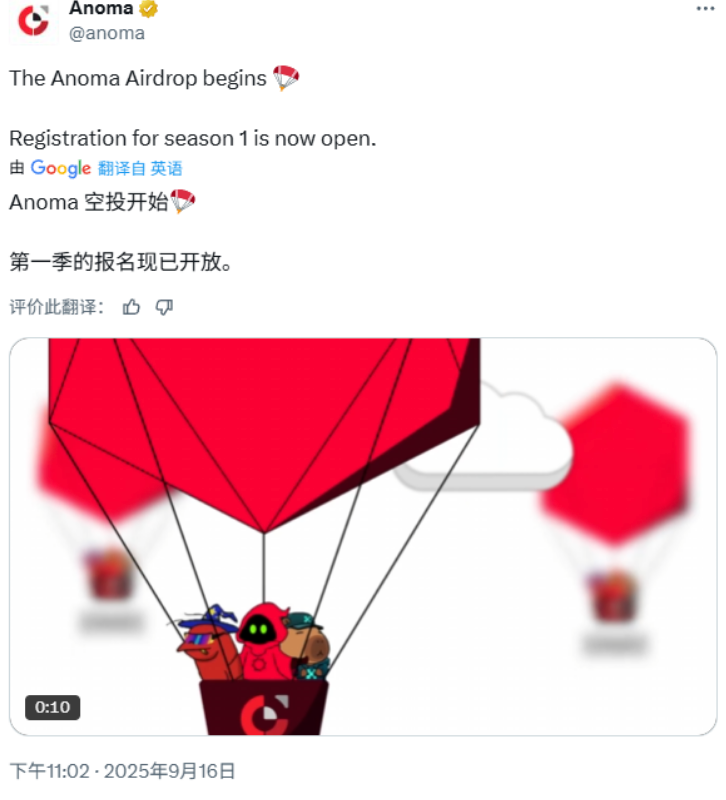Open the post timestamp 下午11:02
Screen dimensions: 726x800
coord(50,771)
